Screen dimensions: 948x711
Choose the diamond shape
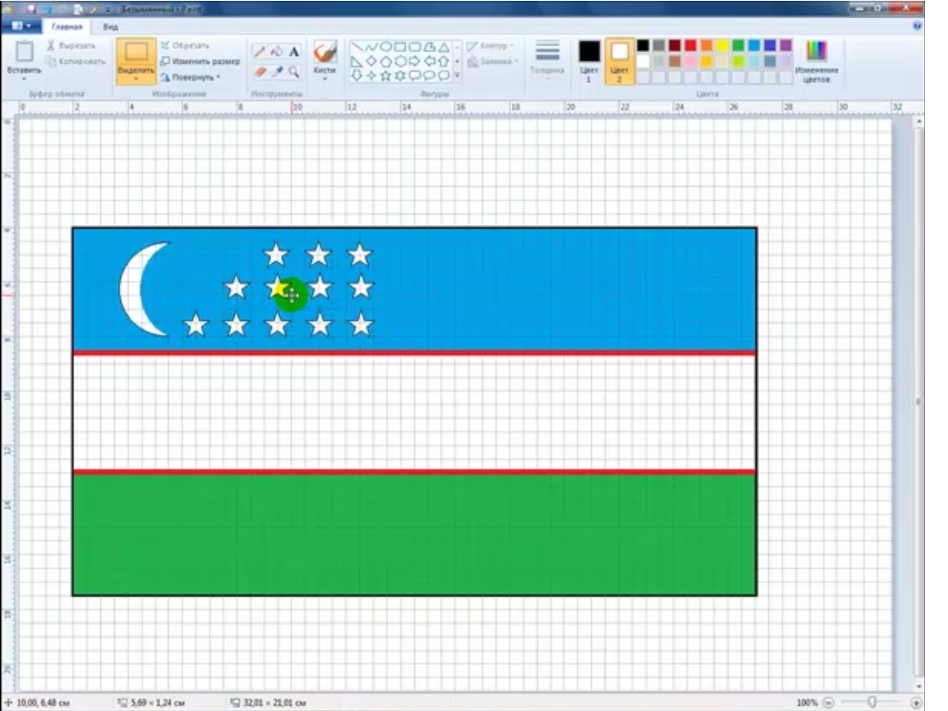pos(371,61)
